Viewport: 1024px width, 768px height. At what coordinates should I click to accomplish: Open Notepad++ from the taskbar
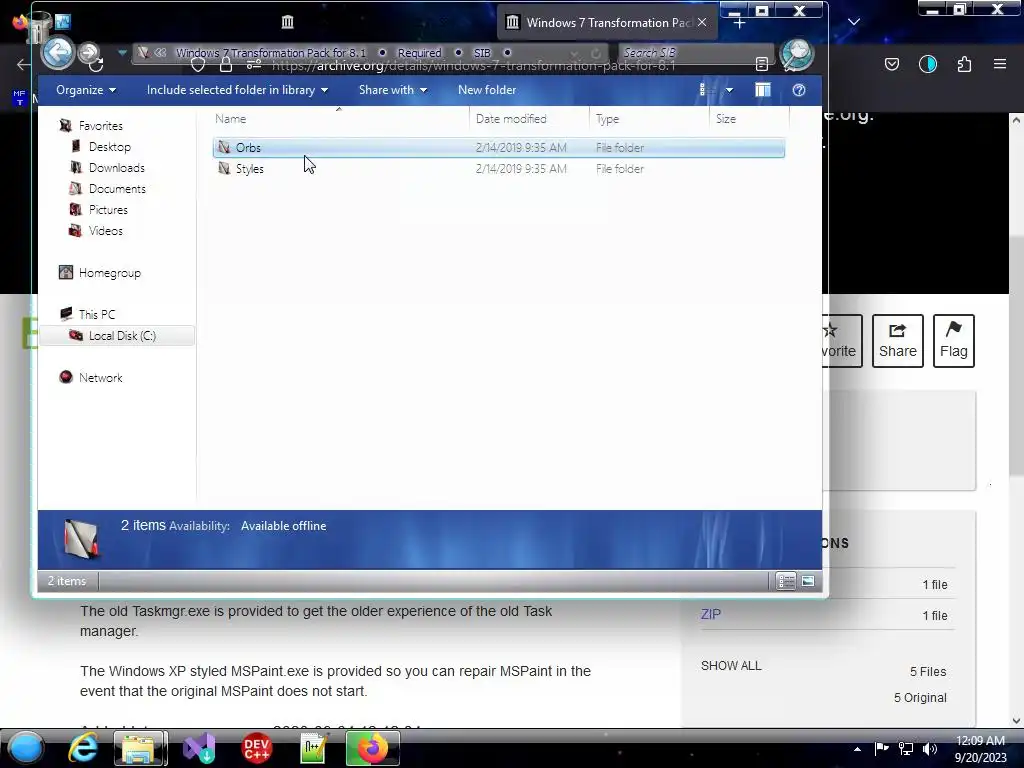pyautogui.click(x=313, y=748)
